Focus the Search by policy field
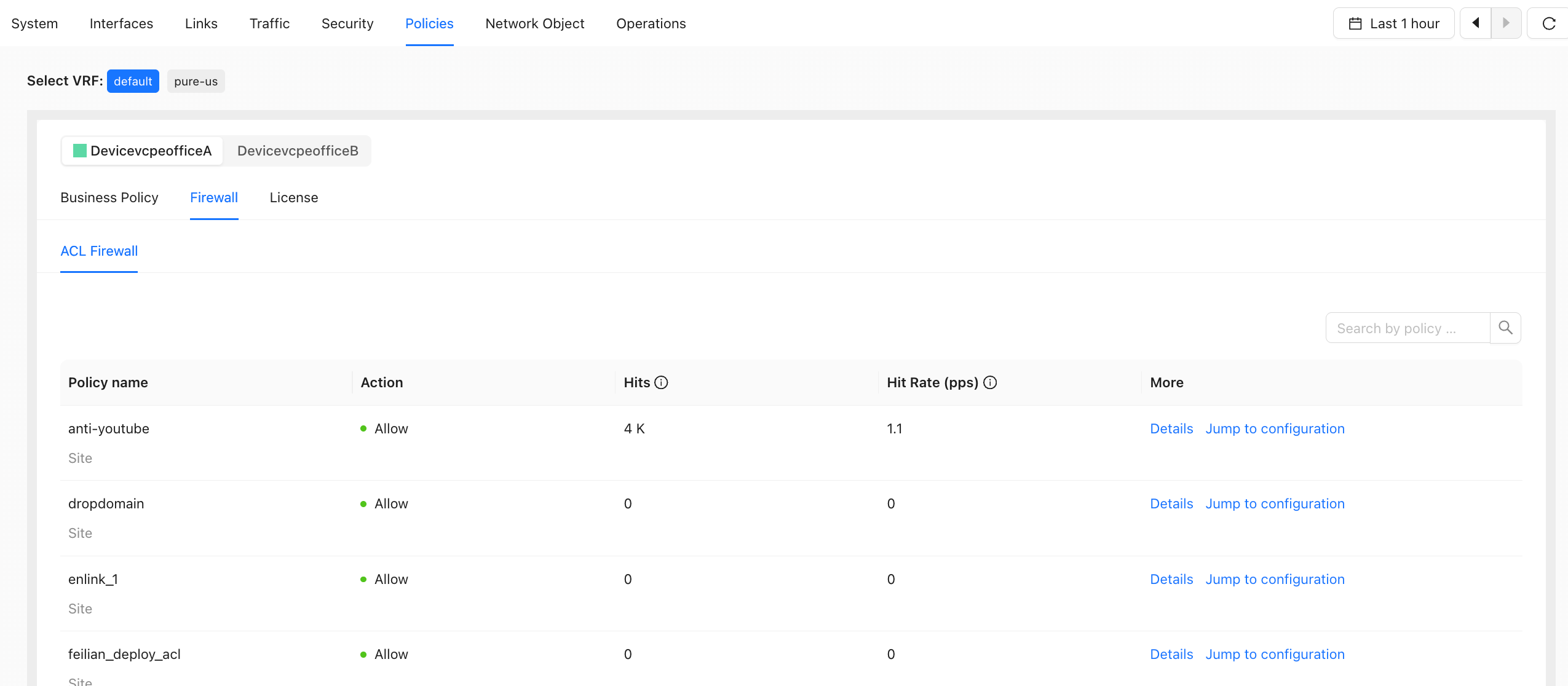 pos(1408,328)
